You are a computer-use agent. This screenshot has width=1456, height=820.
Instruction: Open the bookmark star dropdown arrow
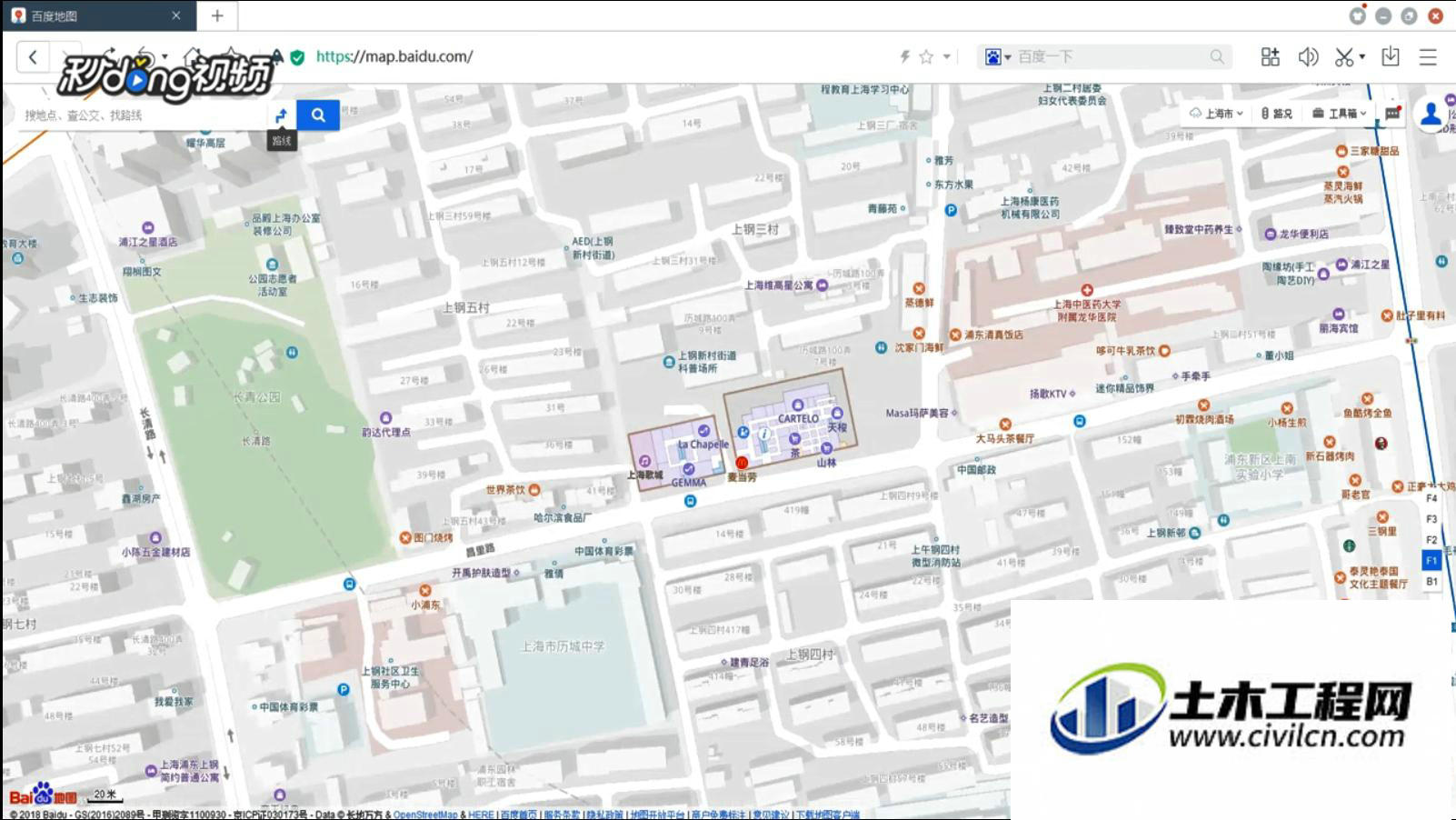(x=947, y=56)
